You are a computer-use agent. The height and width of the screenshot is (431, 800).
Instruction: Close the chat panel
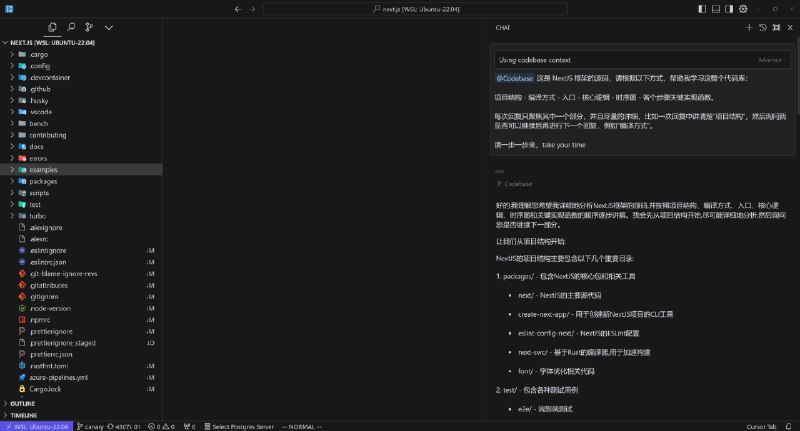click(x=790, y=28)
